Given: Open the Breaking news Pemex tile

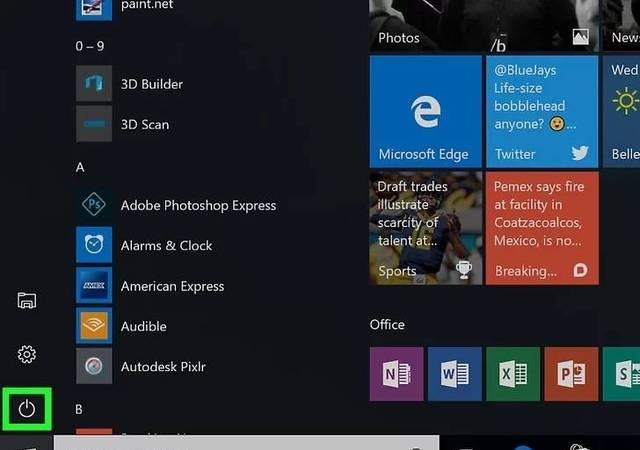Looking at the screenshot, I should pyautogui.click(x=542, y=228).
